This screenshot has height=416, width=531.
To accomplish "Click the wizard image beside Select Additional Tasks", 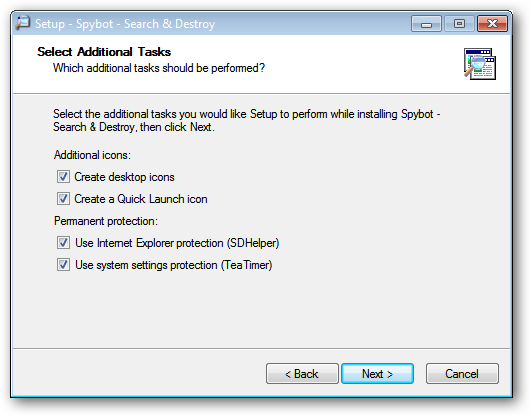I will coord(480,64).
